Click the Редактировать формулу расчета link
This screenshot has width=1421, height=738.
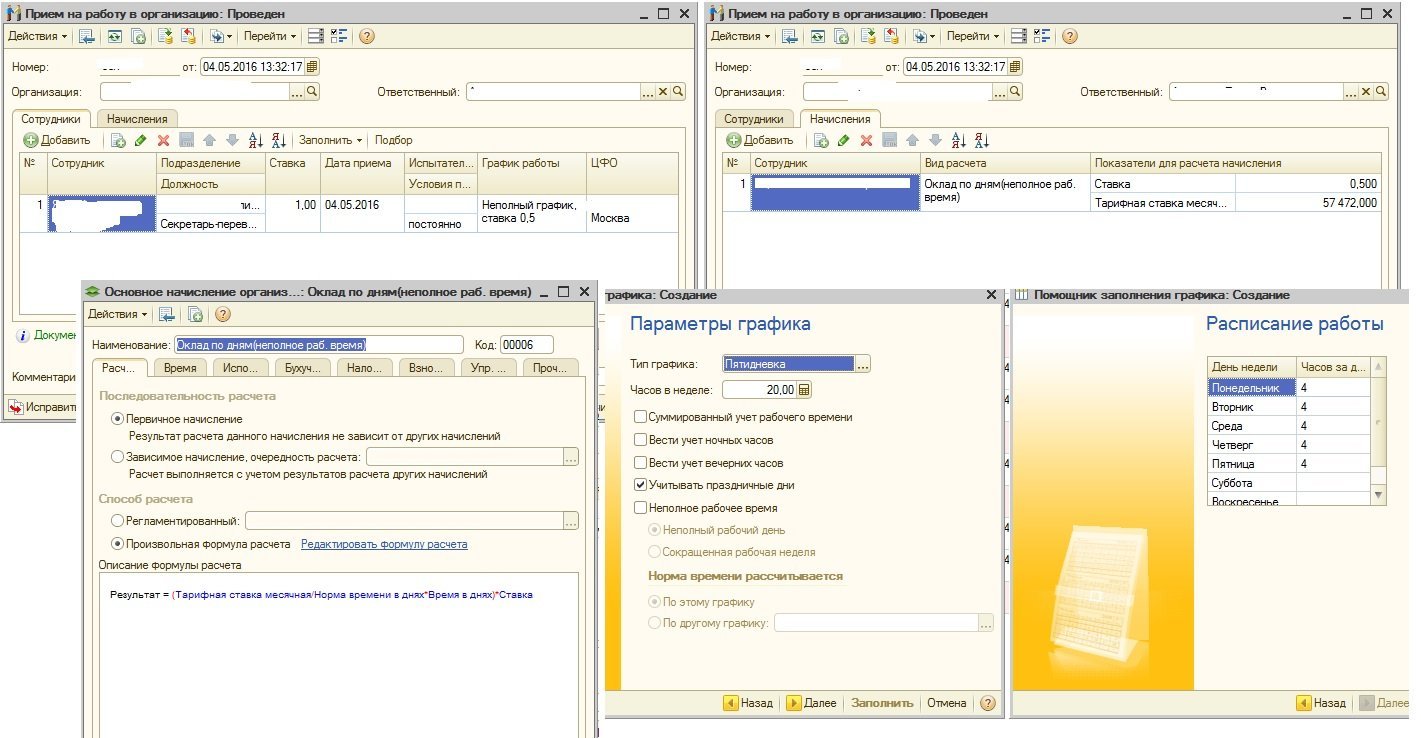[x=384, y=544]
